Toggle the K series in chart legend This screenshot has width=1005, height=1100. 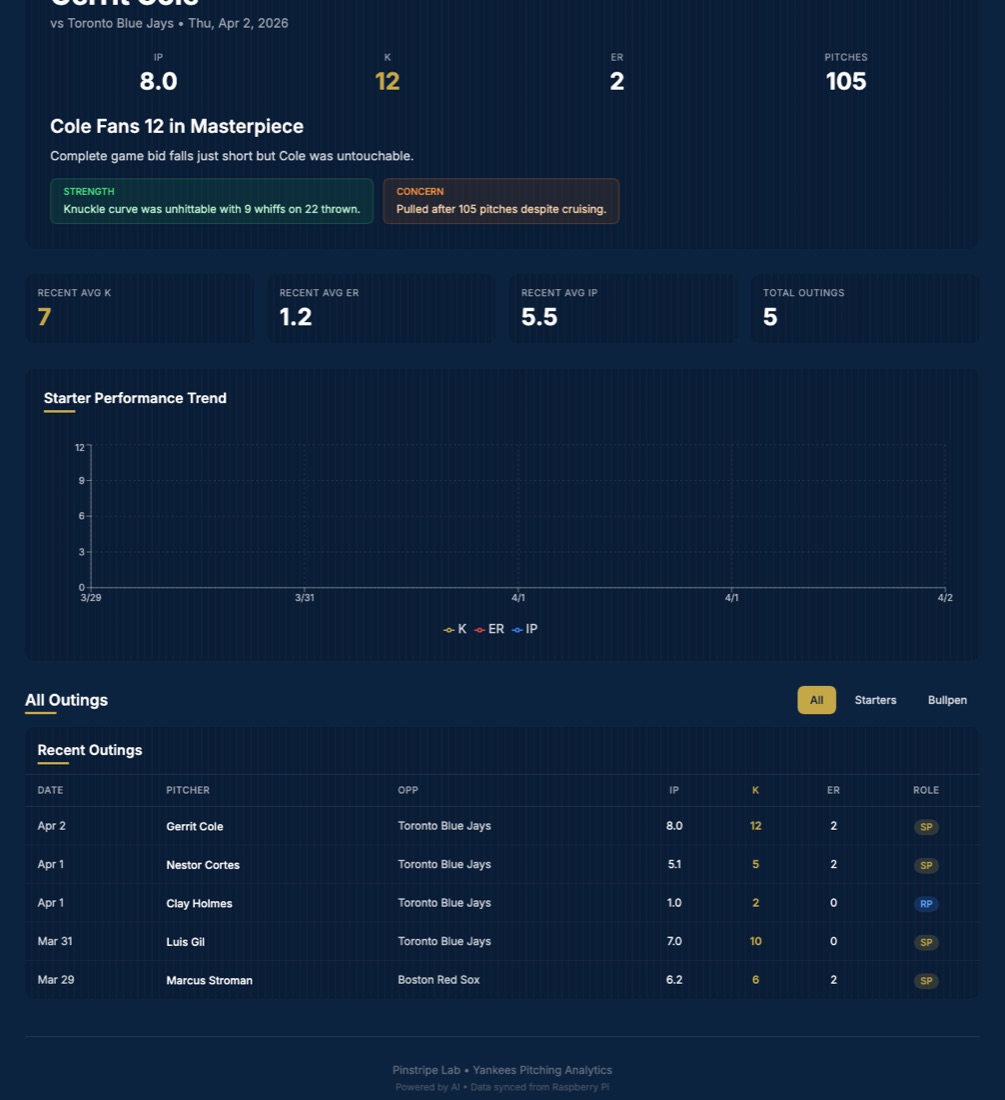tap(455, 629)
